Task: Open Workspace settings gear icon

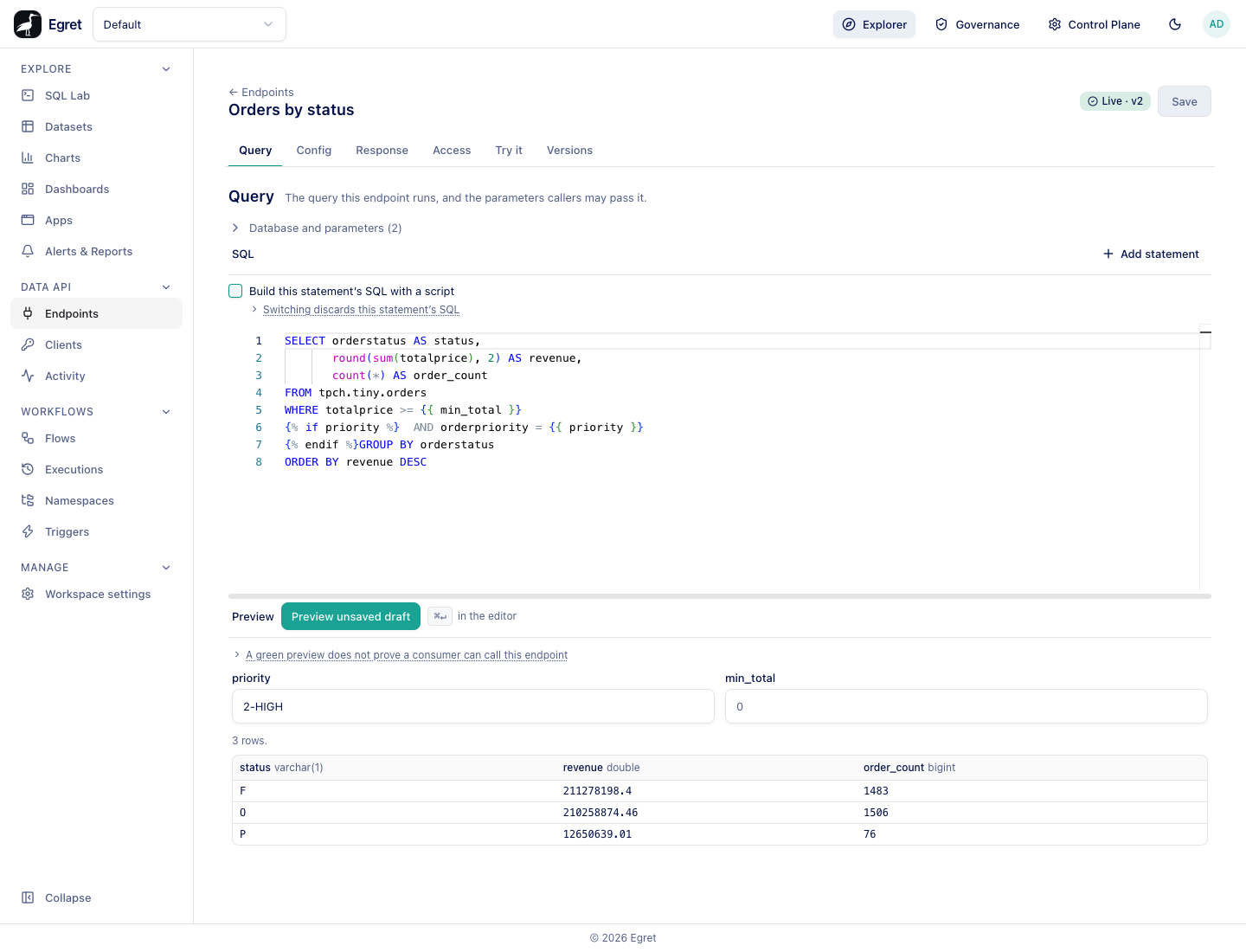Action: pos(28,594)
